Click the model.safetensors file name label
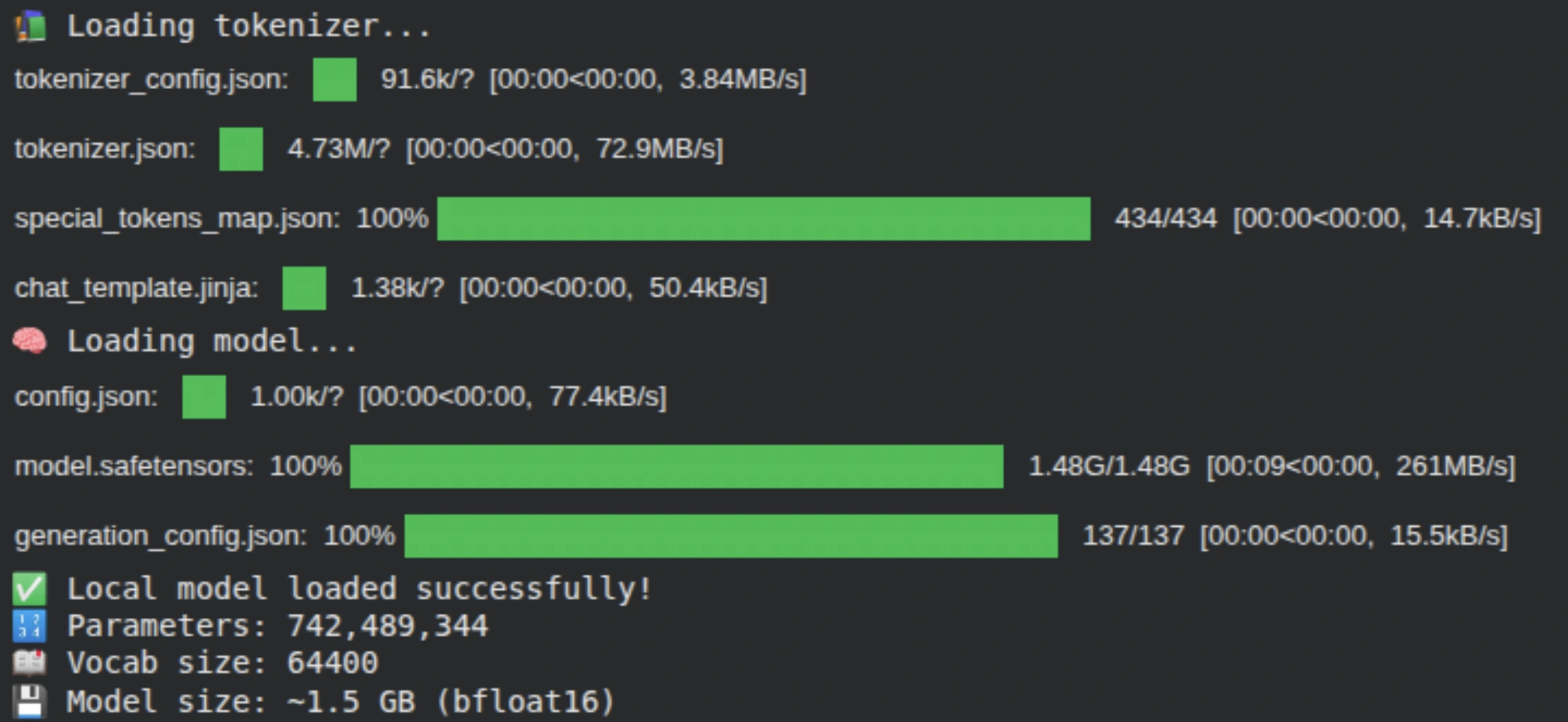Image resolution: width=1568 pixels, height=722 pixels. (134, 466)
